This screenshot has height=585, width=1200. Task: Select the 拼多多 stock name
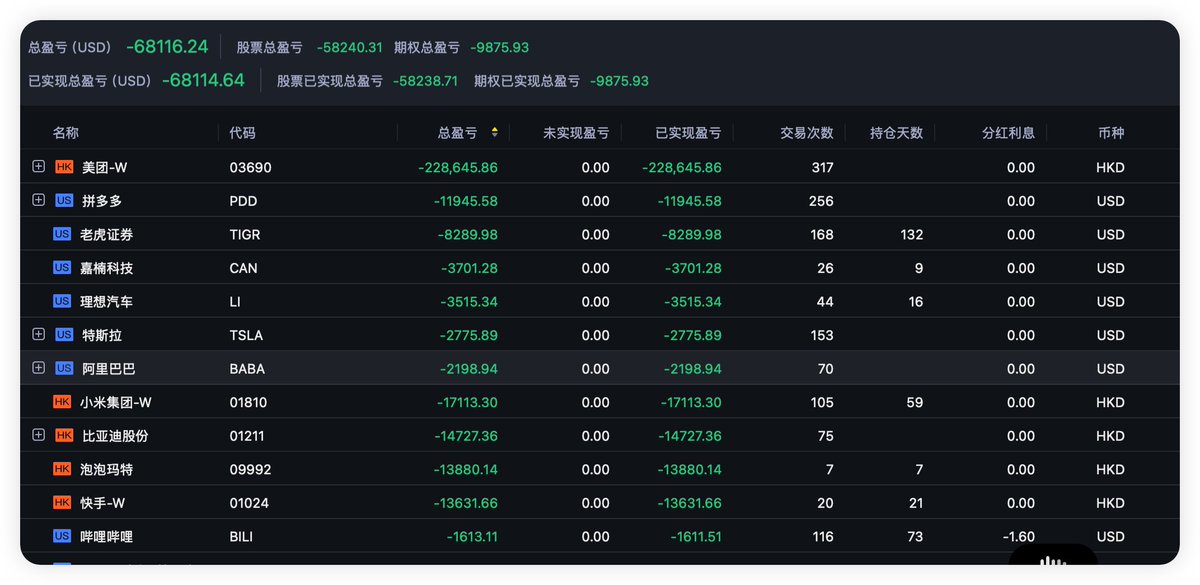point(102,201)
